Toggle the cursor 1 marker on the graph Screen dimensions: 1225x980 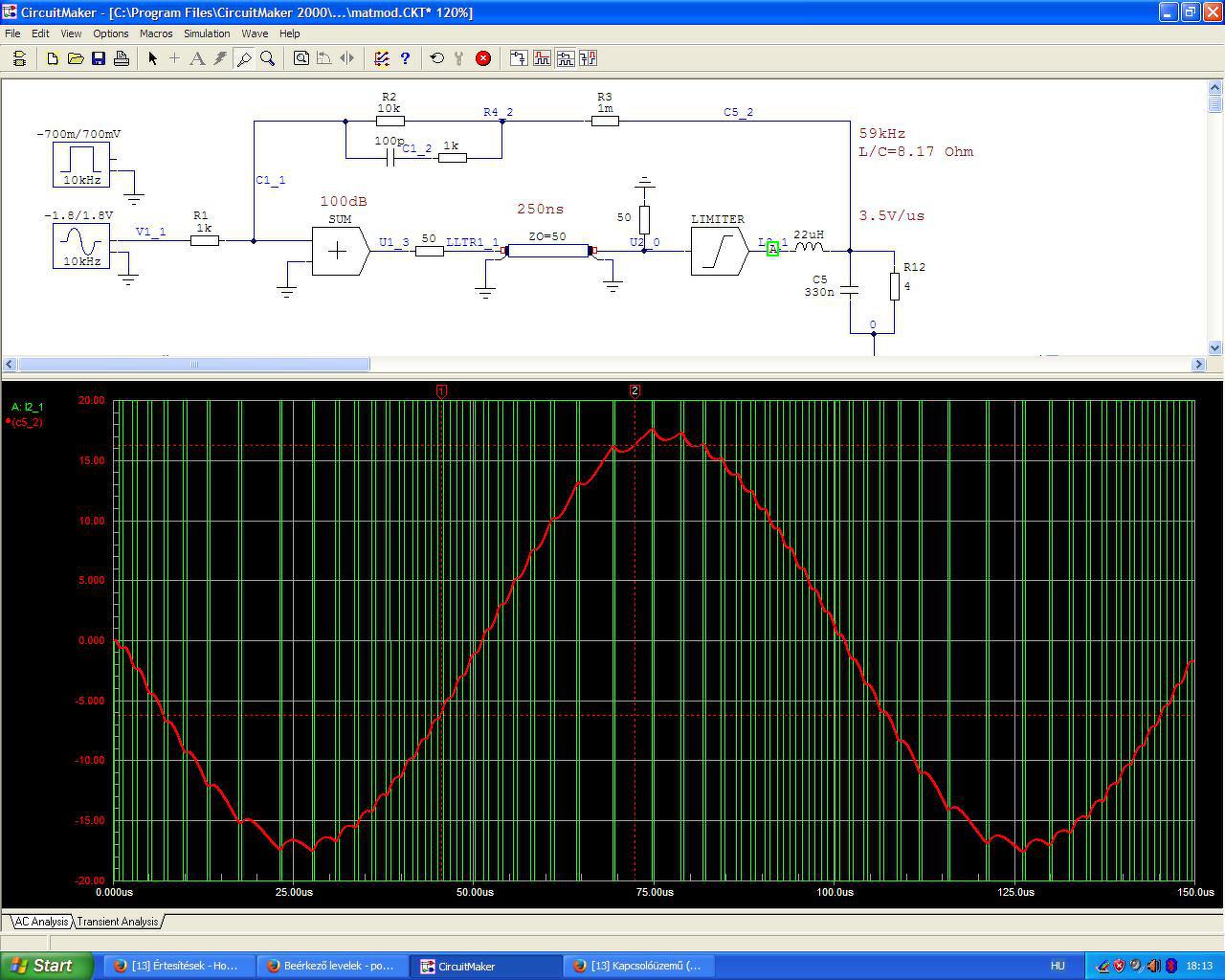click(441, 390)
